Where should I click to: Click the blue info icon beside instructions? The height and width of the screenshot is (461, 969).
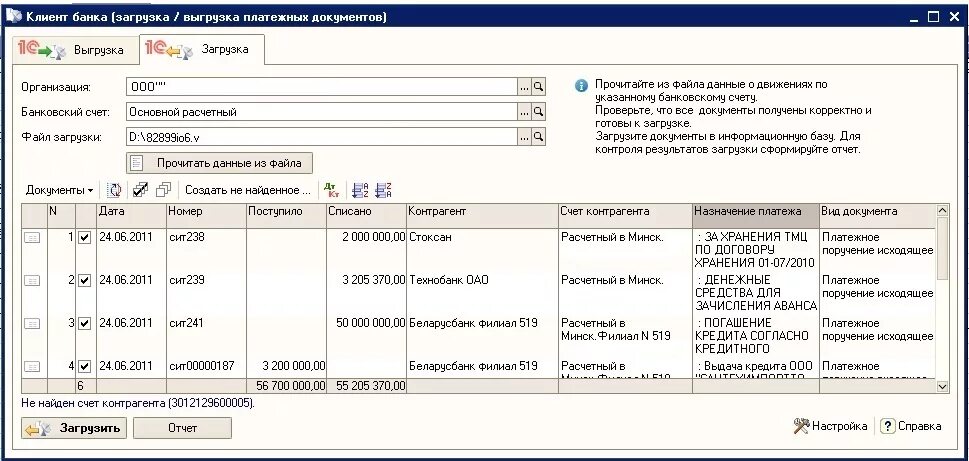(x=581, y=86)
